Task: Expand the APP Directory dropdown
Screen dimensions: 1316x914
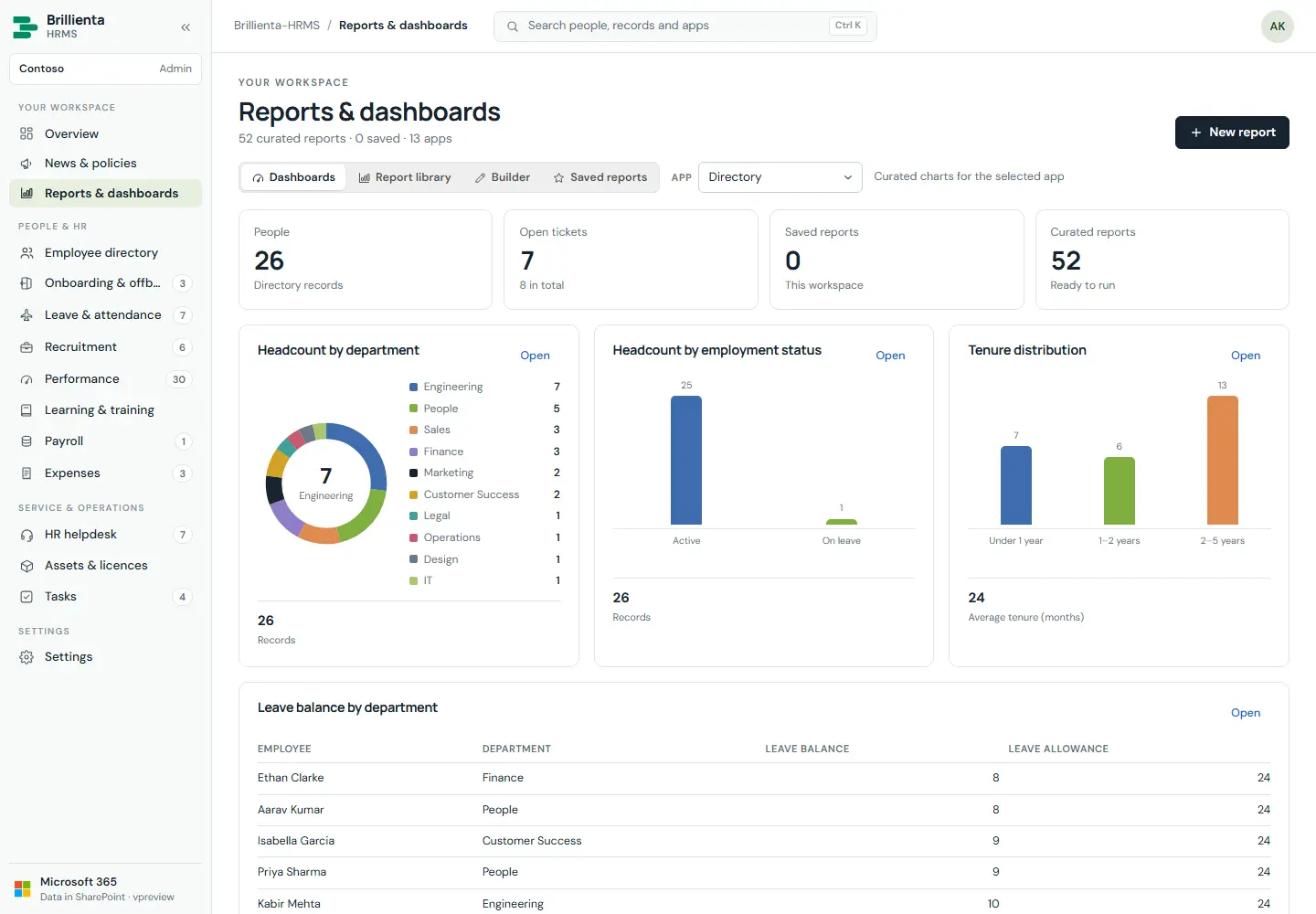Action: coord(780,177)
